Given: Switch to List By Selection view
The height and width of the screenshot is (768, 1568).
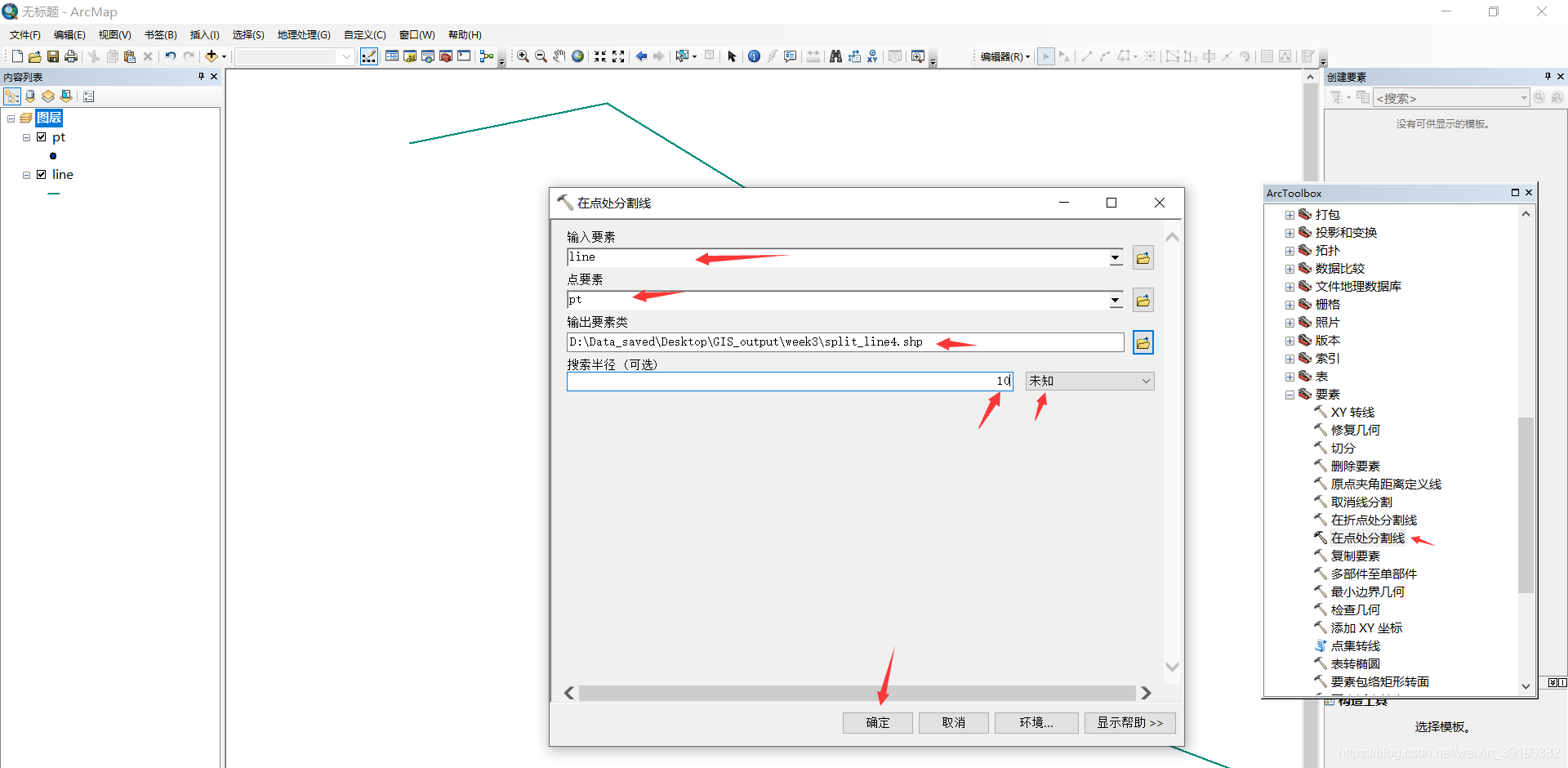Looking at the screenshot, I should [x=66, y=96].
